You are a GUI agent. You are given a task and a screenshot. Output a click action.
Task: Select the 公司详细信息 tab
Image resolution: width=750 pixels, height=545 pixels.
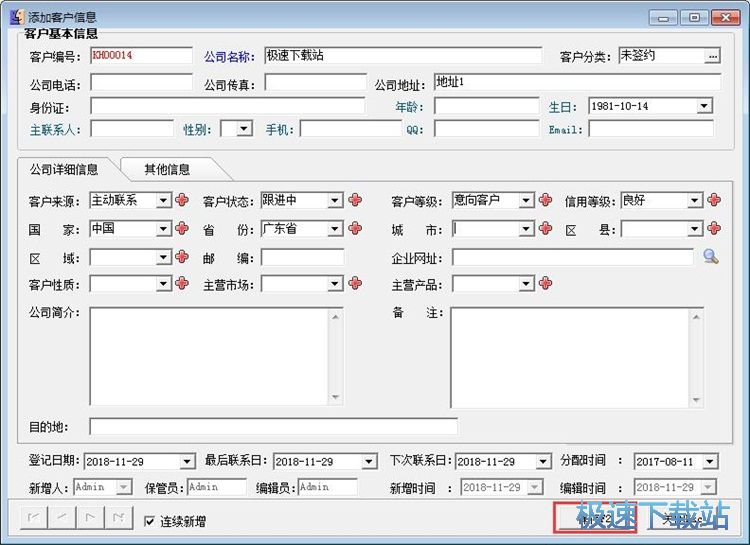click(x=64, y=169)
